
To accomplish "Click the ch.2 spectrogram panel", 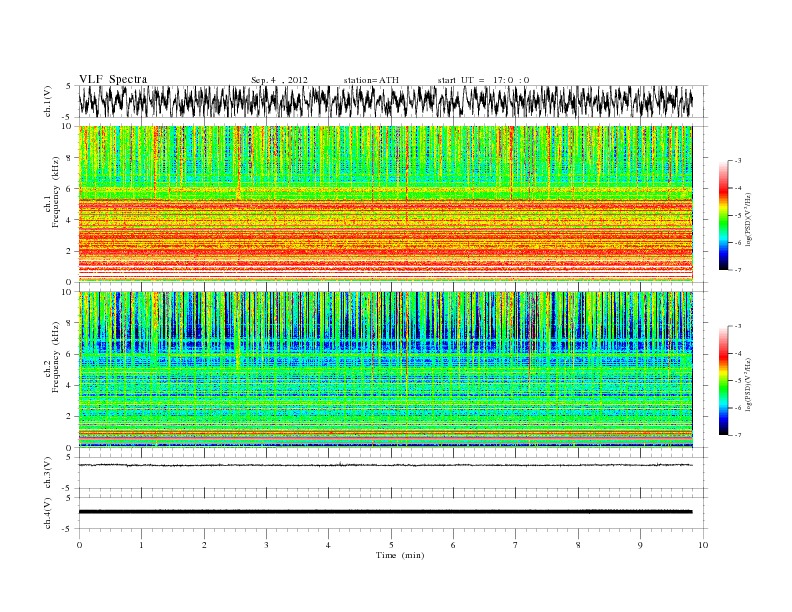I will (385, 370).
